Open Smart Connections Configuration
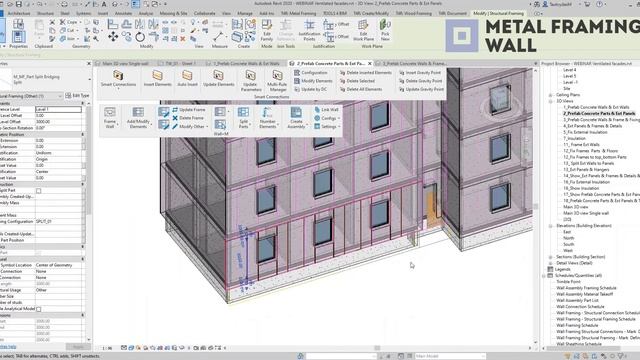Screen dimensions: 640x360 311,73
